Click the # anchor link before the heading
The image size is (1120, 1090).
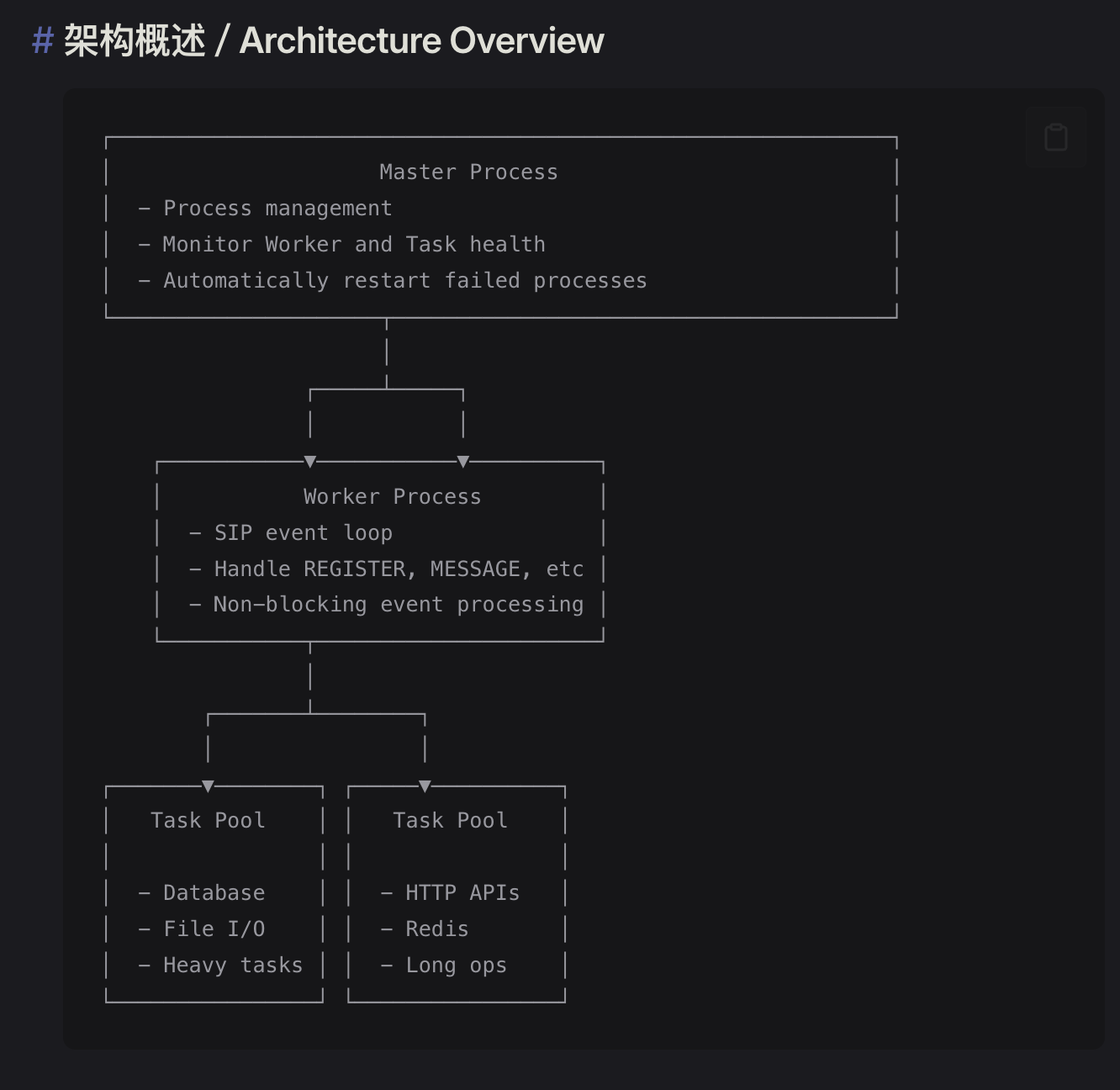click(x=43, y=40)
